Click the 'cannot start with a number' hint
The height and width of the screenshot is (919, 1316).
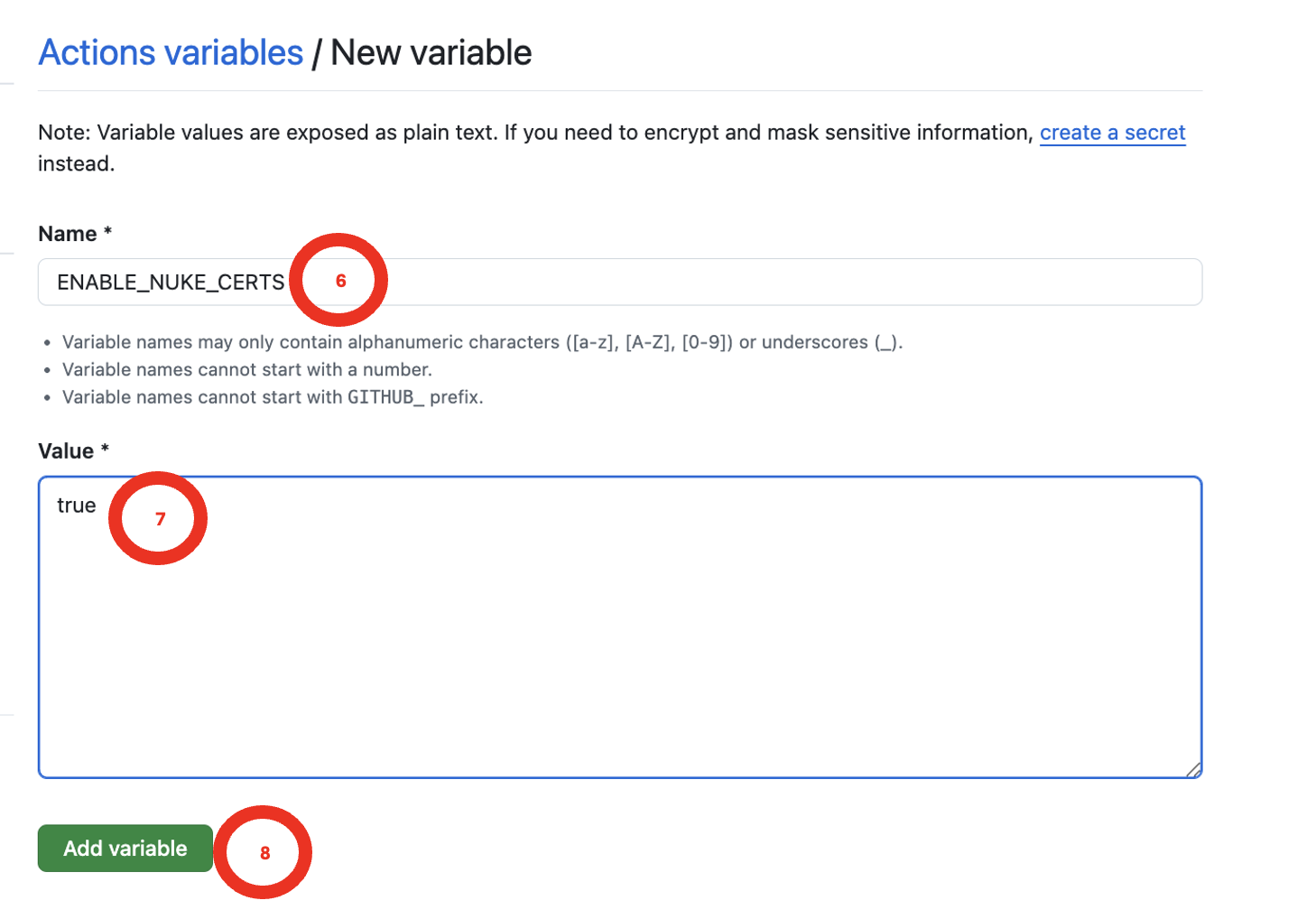coord(246,369)
